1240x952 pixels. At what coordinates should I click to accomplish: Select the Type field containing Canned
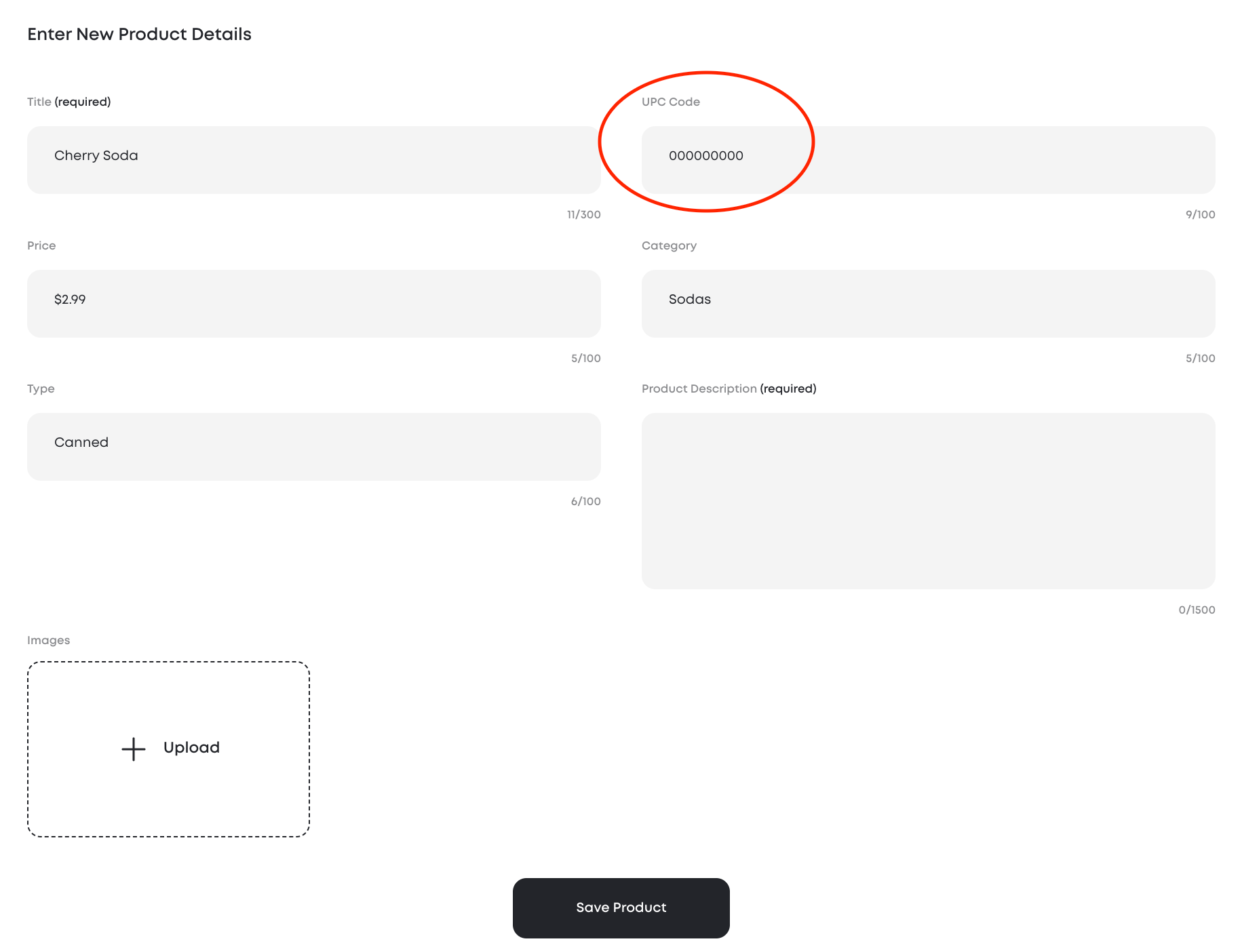[x=314, y=447]
